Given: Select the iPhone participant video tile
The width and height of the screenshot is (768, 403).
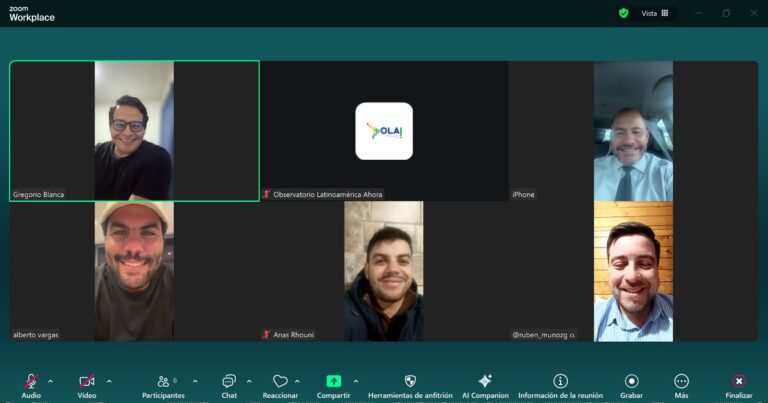Looking at the screenshot, I should coord(633,131).
